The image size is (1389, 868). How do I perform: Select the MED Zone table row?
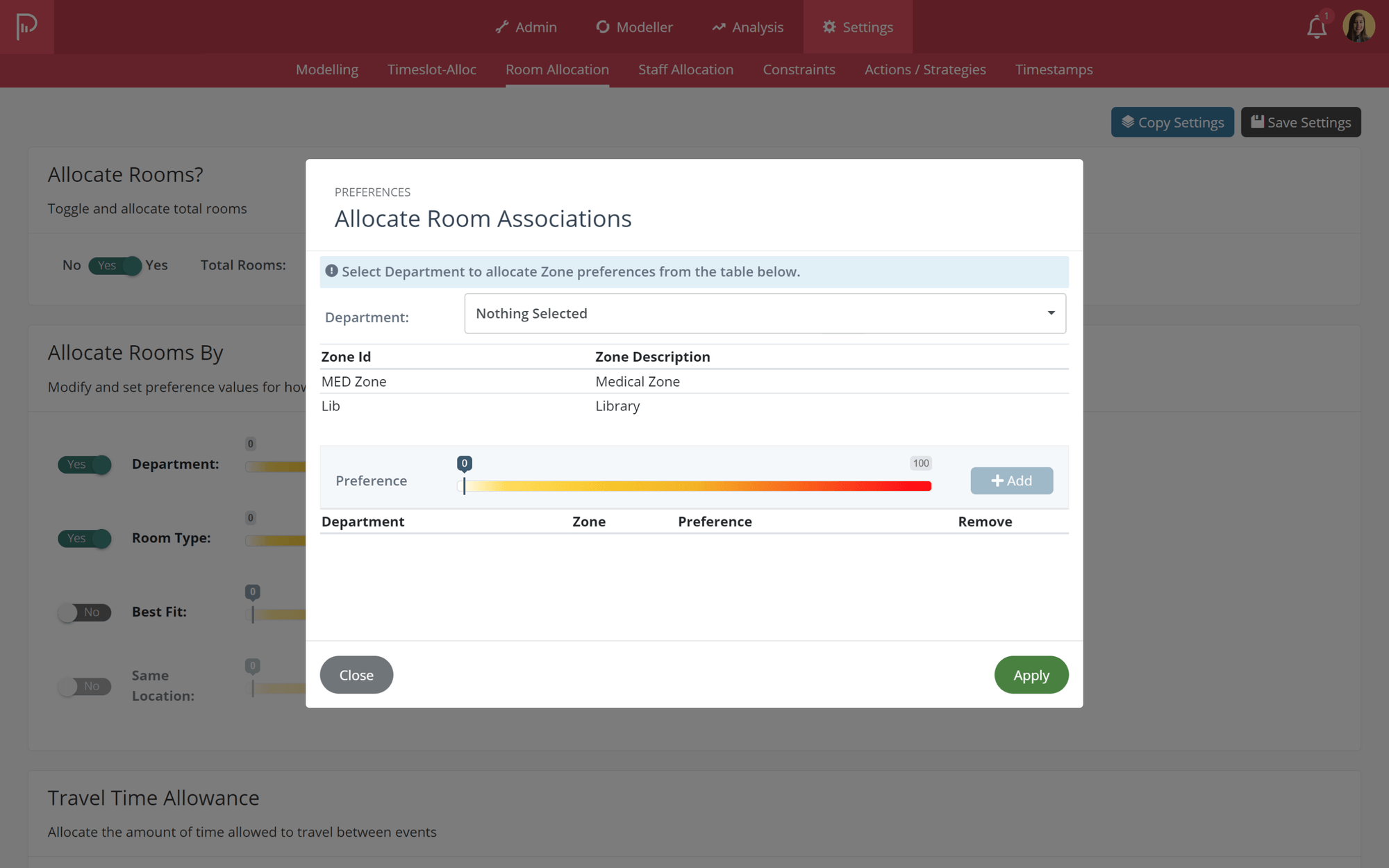click(x=693, y=381)
